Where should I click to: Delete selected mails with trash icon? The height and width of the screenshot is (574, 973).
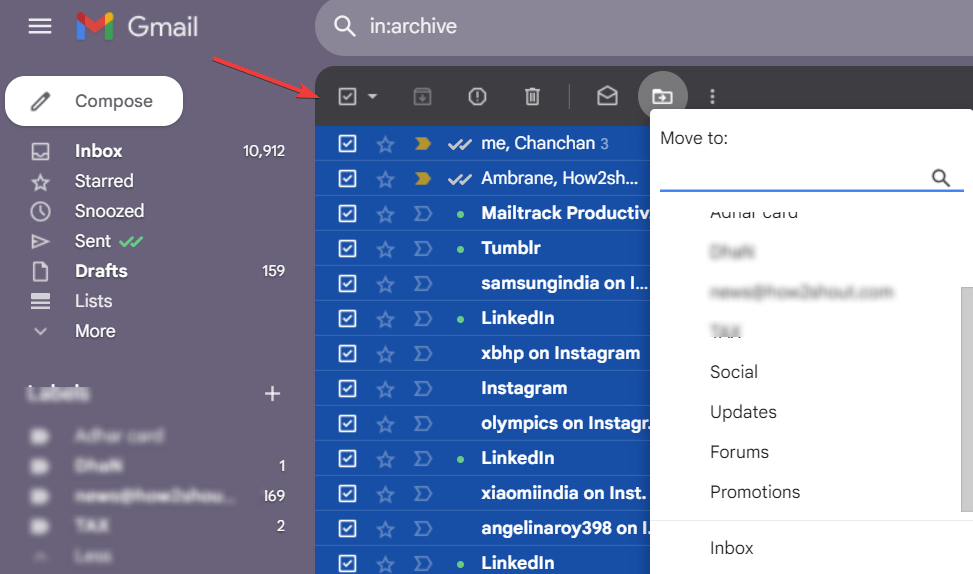coord(532,96)
